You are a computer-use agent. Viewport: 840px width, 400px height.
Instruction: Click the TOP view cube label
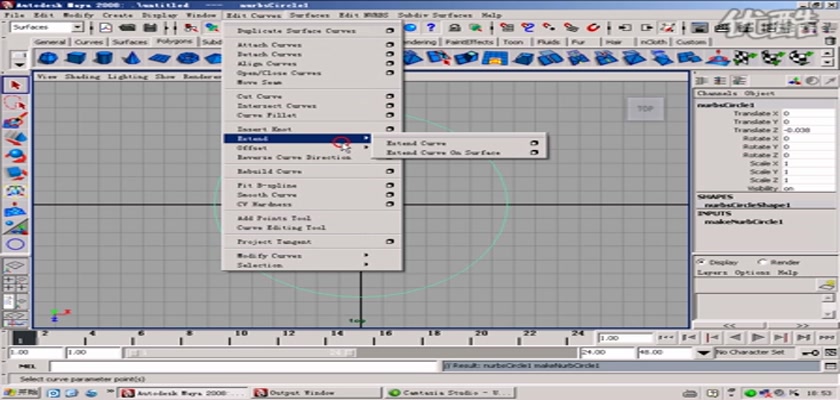(645, 109)
